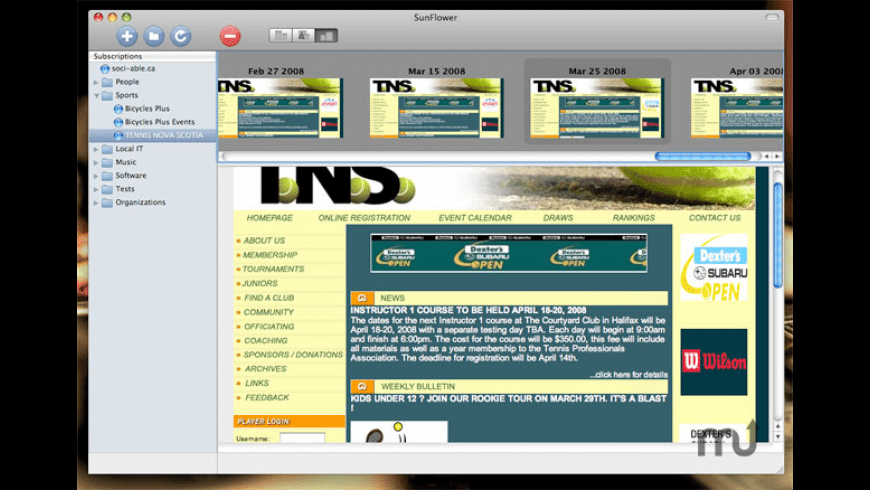This screenshot has height=490, width=870.
Task: Expand the Music folder triangle
Action: coord(96,162)
